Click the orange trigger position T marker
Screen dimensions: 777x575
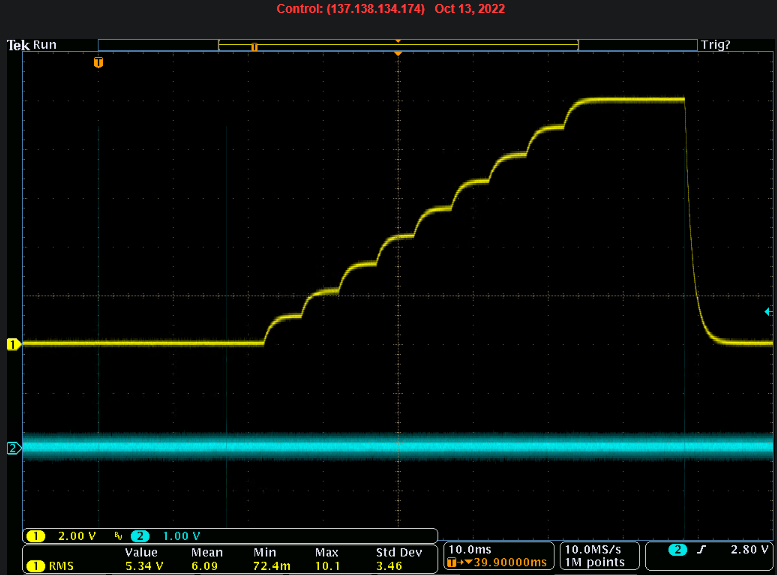(x=98, y=62)
